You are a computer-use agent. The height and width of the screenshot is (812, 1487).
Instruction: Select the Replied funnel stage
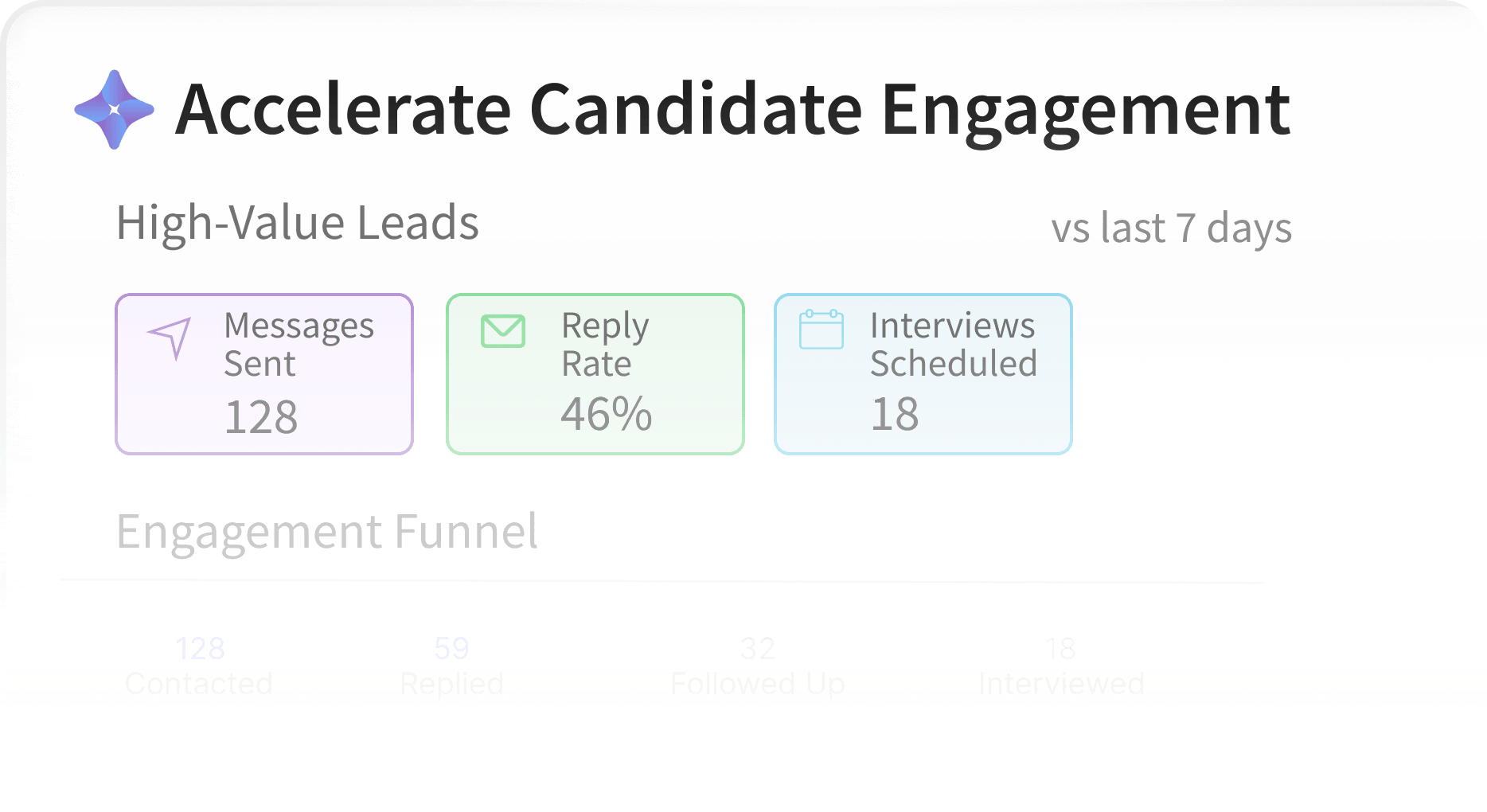click(452, 684)
